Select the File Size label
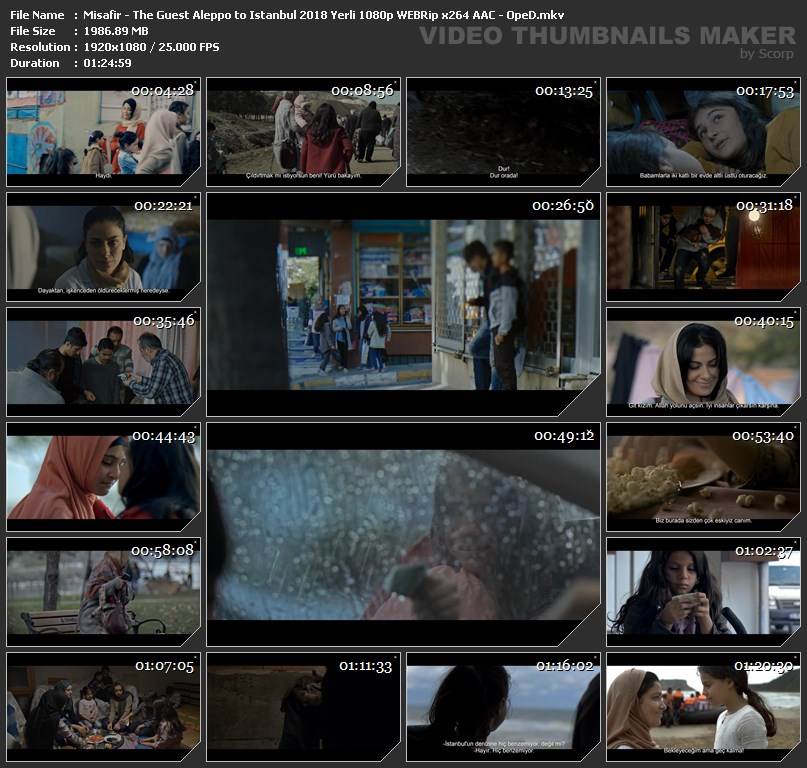The height and width of the screenshot is (768, 807). [x=32, y=31]
